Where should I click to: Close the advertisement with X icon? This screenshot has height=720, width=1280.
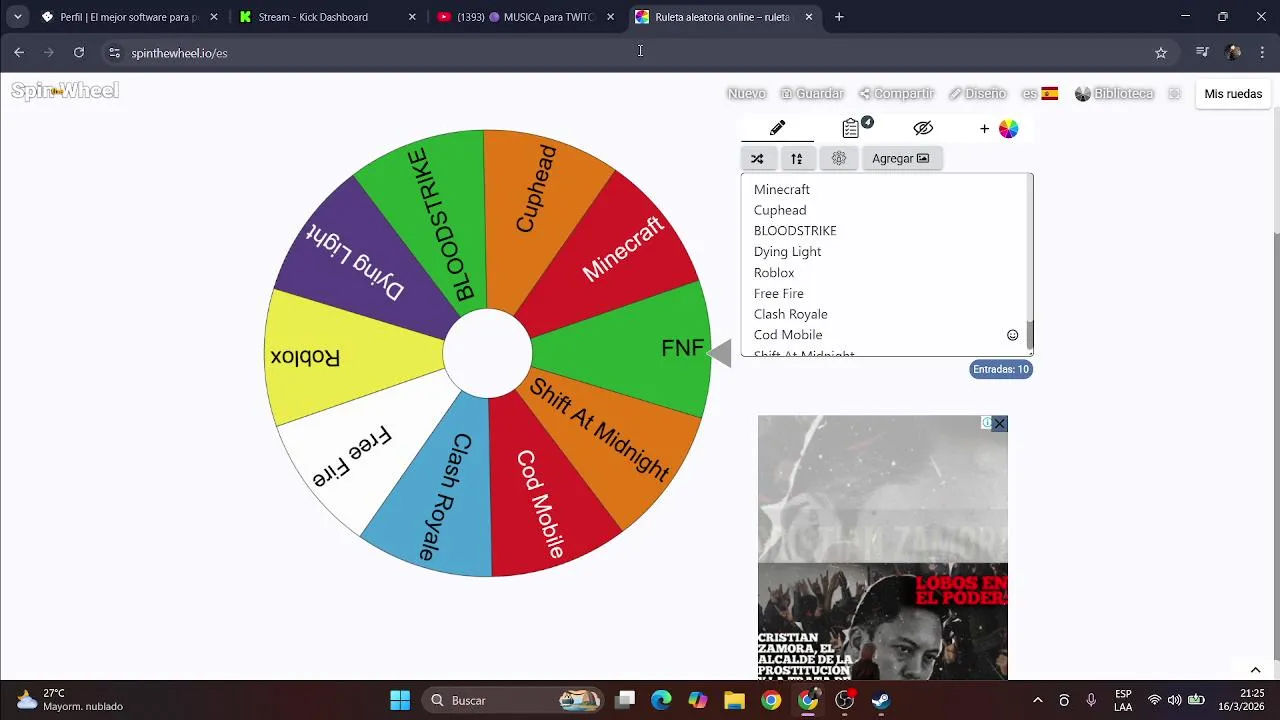1000,424
